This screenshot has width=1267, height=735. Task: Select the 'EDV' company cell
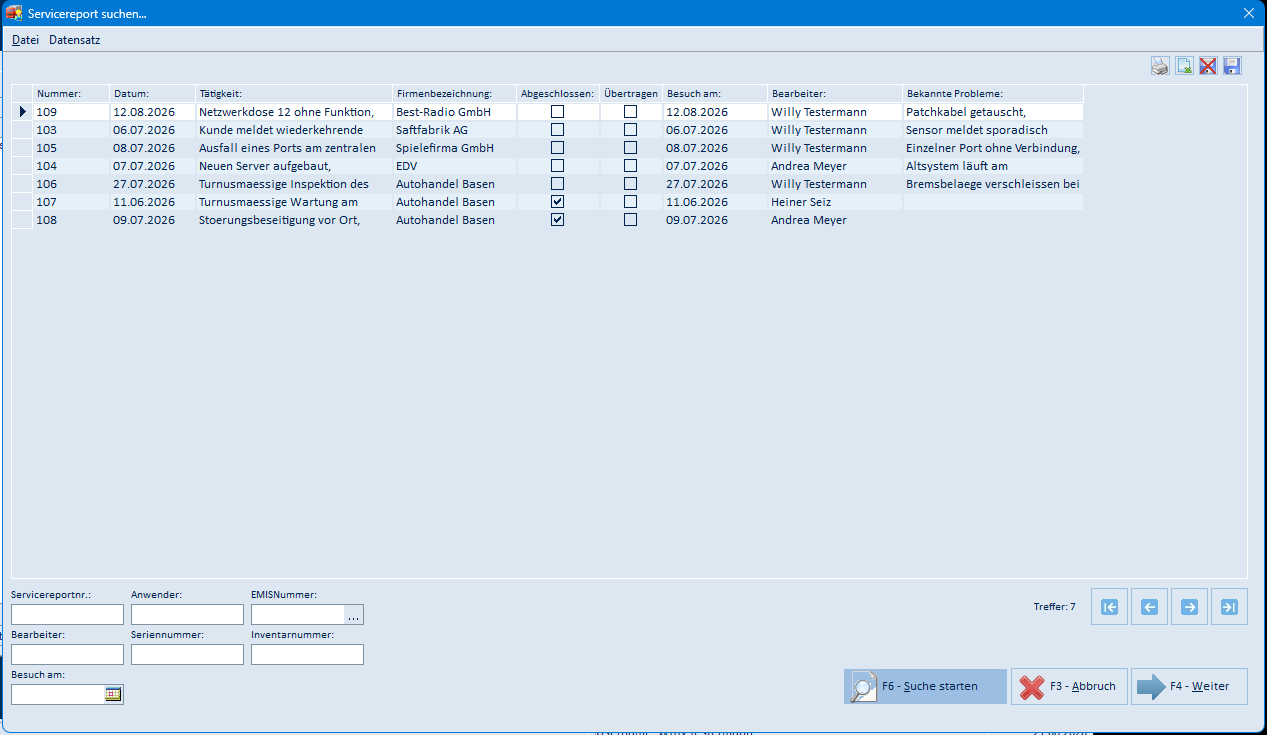[x=455, y=166]
